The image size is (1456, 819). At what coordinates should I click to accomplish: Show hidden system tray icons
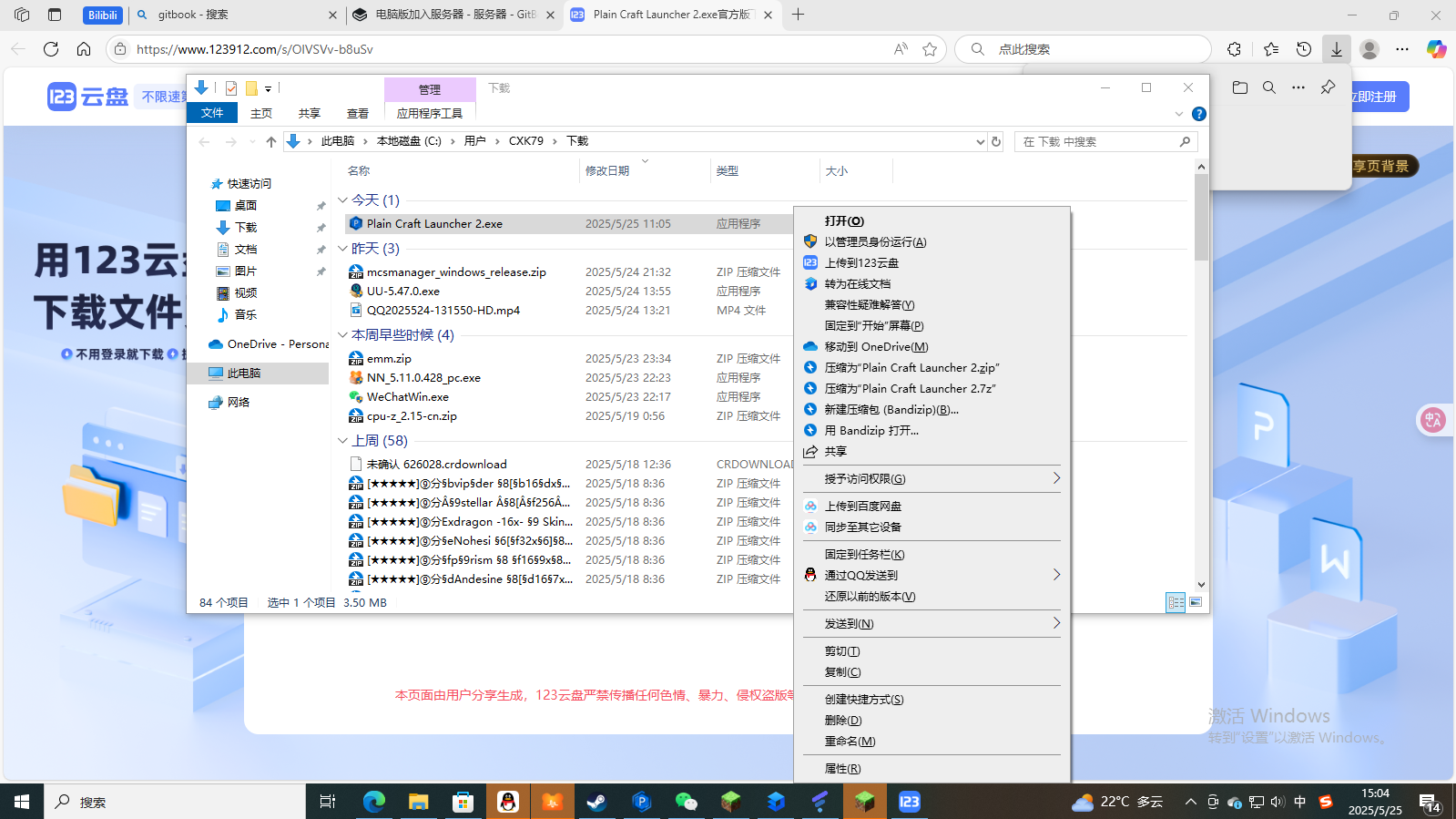(1190, 802)
